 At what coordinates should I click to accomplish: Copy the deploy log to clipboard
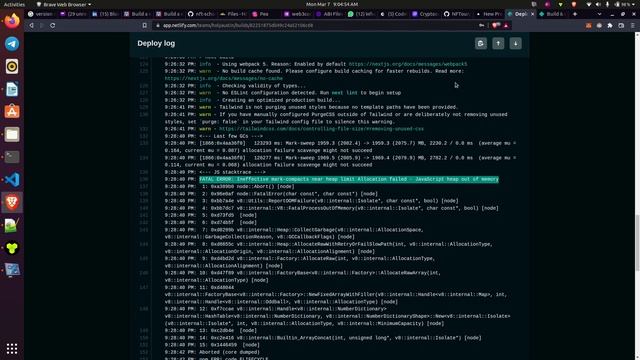(480, 43)
